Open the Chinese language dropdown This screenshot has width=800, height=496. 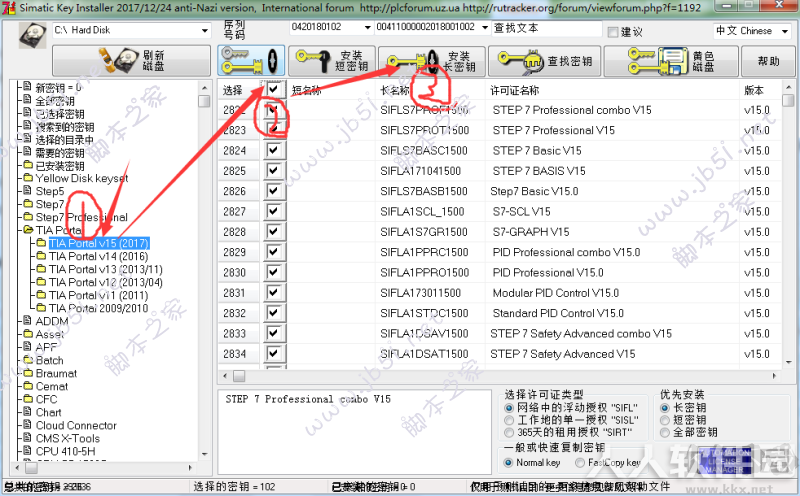785,31
